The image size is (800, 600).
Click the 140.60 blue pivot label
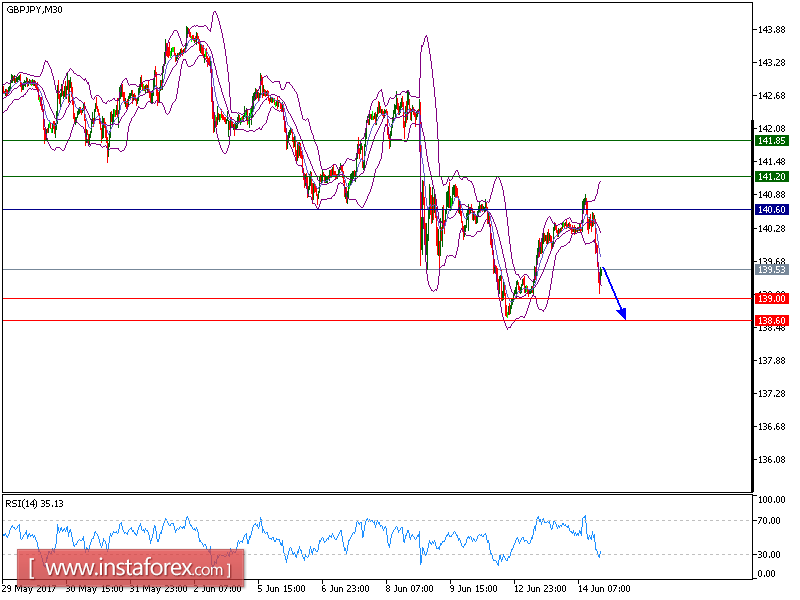point(771,210)
